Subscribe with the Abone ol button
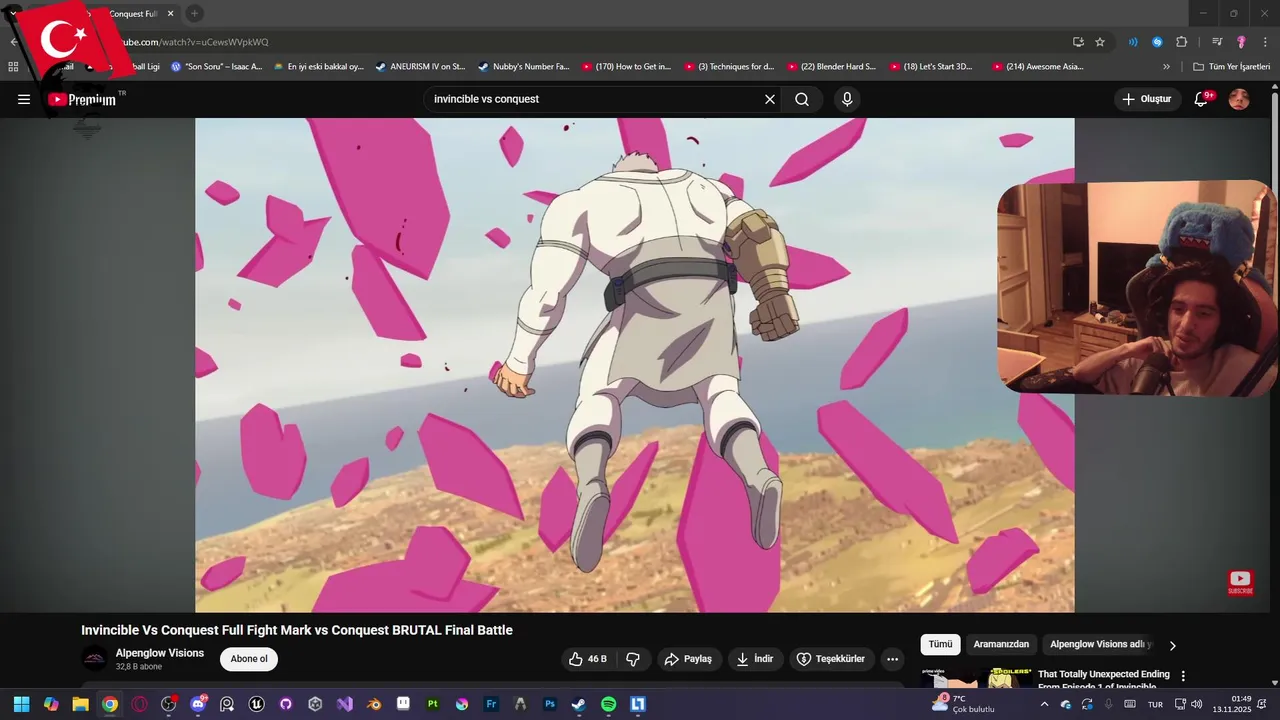This screenshot has height=720, width=1280. point(249,659)
